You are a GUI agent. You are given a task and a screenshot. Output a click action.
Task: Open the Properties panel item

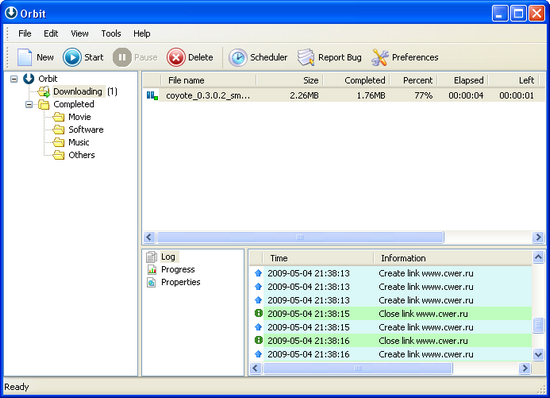click(181, 282)
